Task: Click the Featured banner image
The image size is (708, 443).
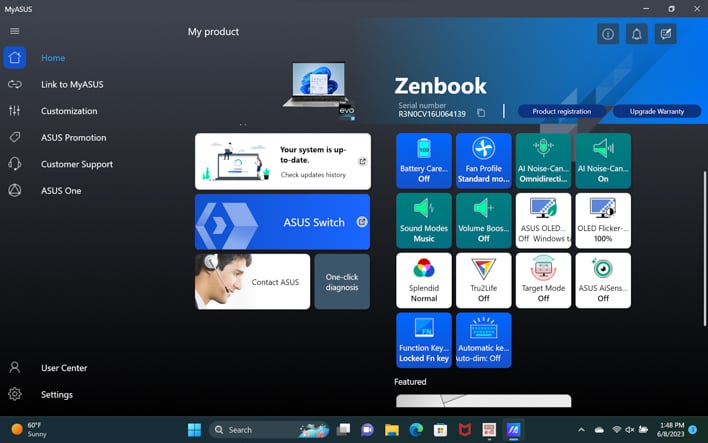Action: pos(484,401)
